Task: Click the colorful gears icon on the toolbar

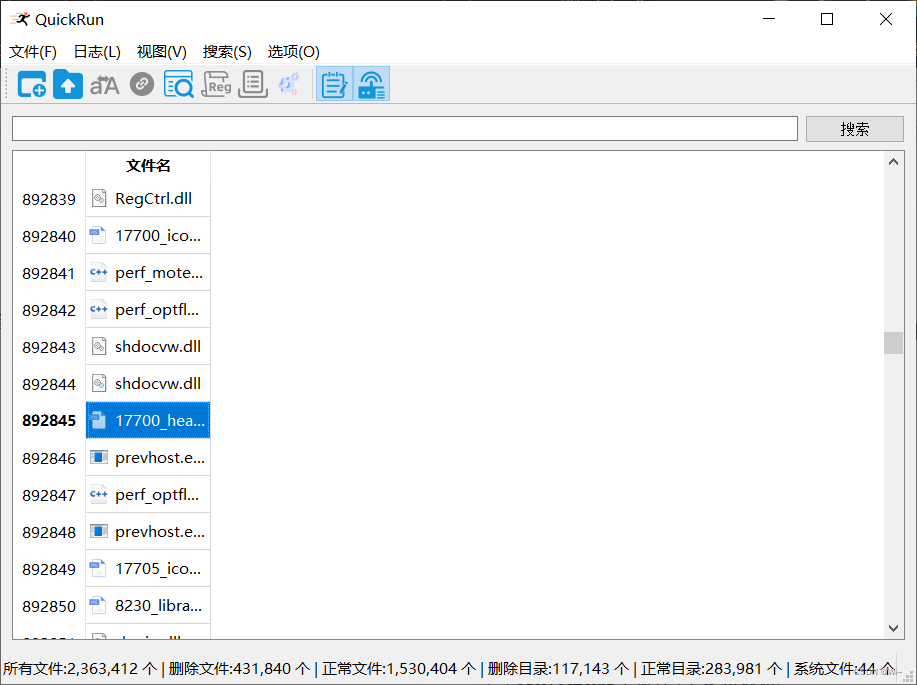Action: (289, 84)
